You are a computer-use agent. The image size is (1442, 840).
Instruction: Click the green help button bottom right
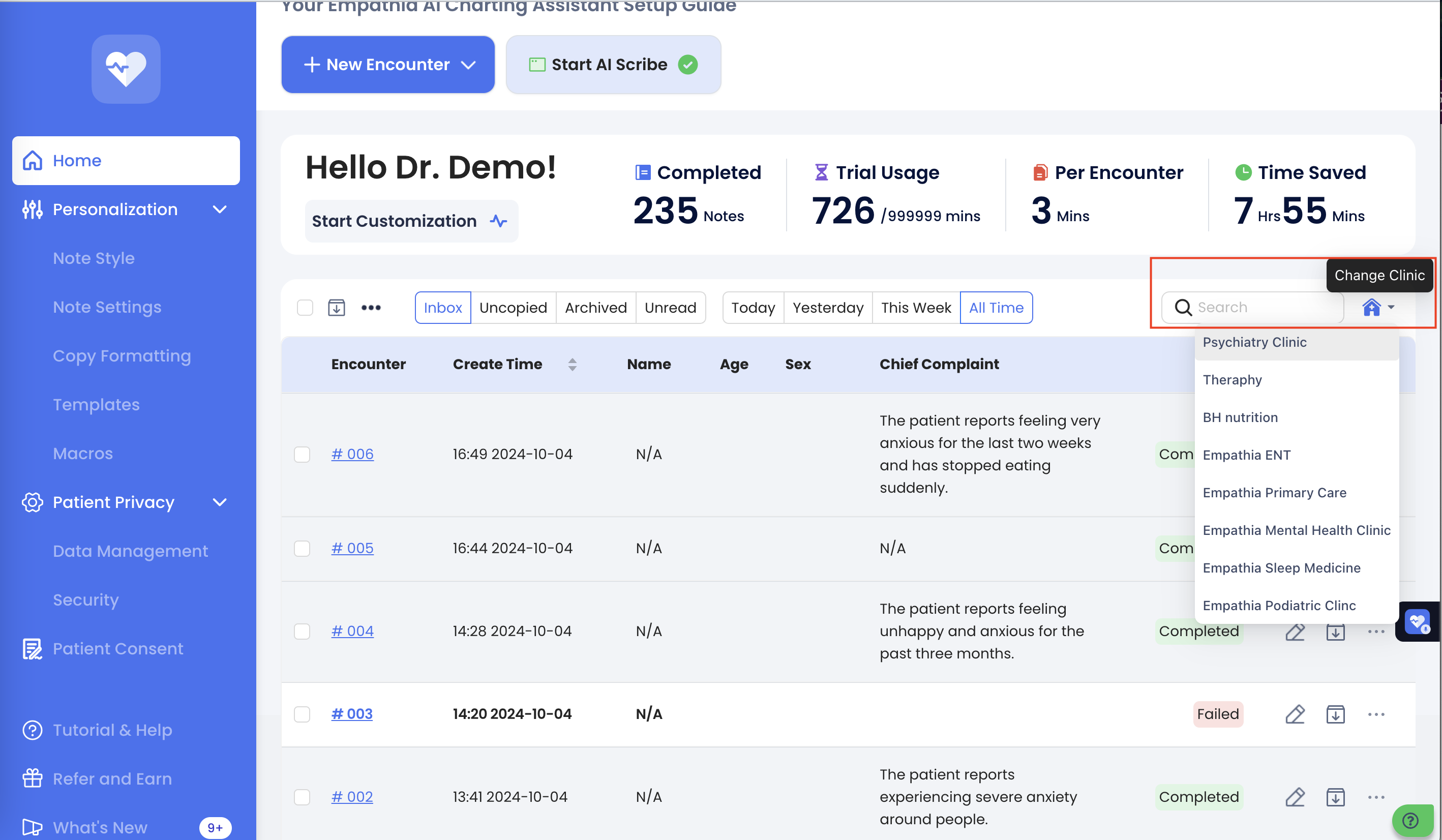coord(1410,821)
